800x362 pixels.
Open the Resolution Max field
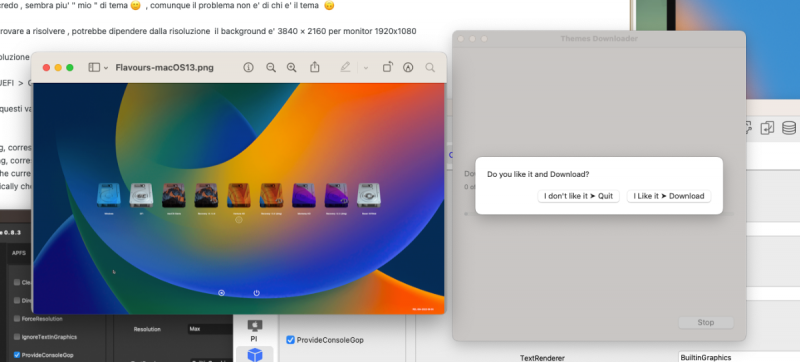(x=210, y=329)
